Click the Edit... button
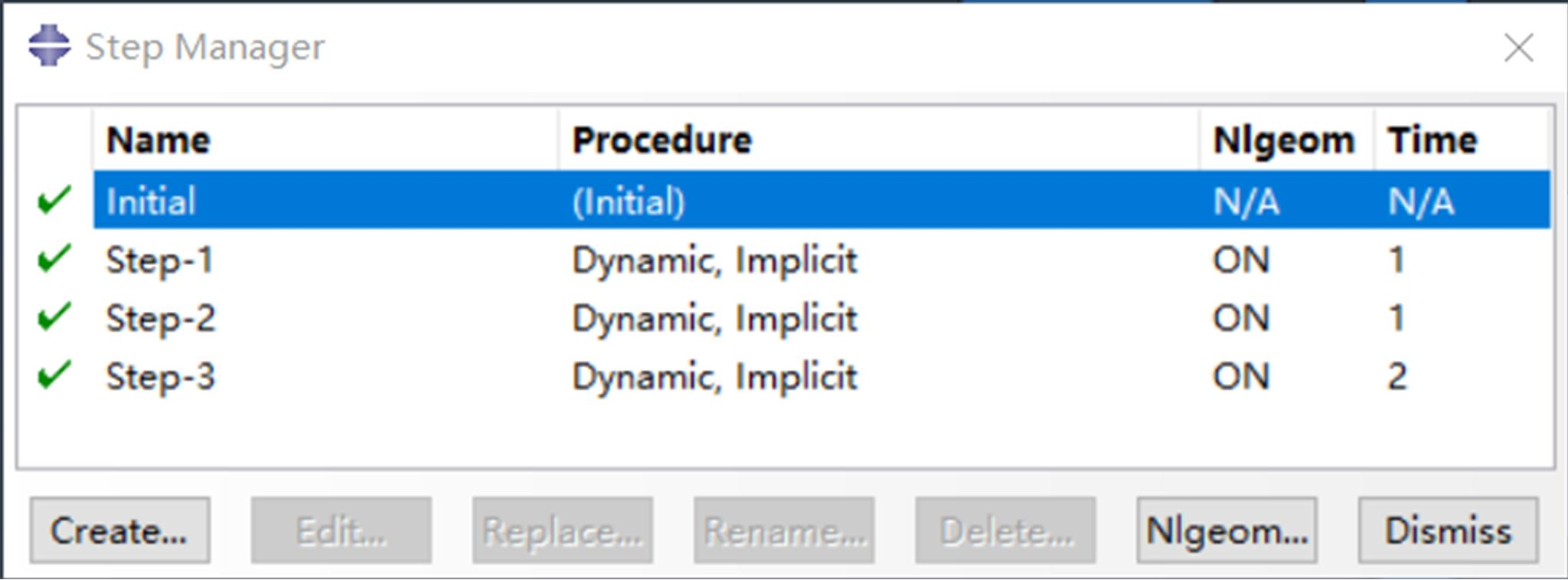 point(341,530)
